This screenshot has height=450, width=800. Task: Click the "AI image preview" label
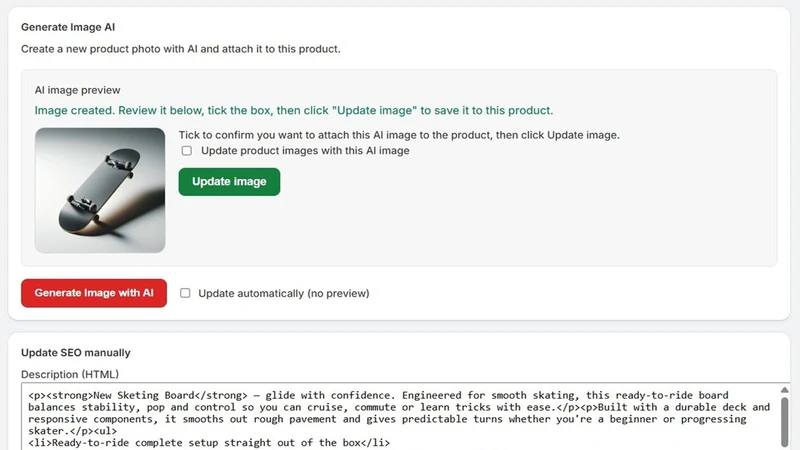pyautogui.click(x=78, y=90)
